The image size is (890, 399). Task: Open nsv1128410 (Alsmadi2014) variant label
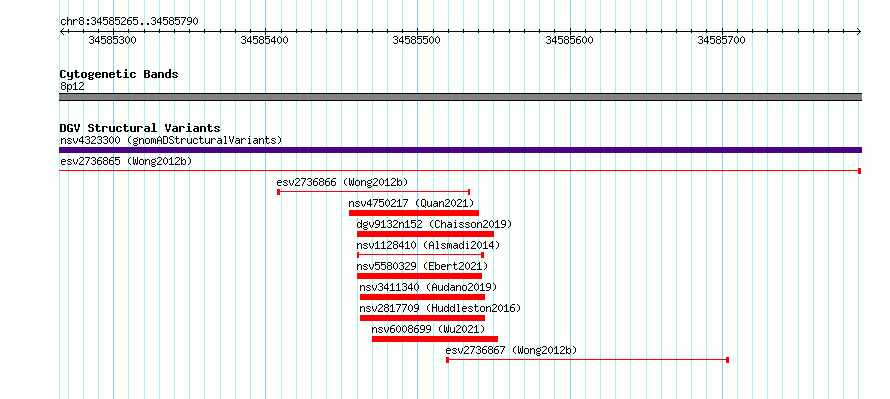[x=429, y=245]
